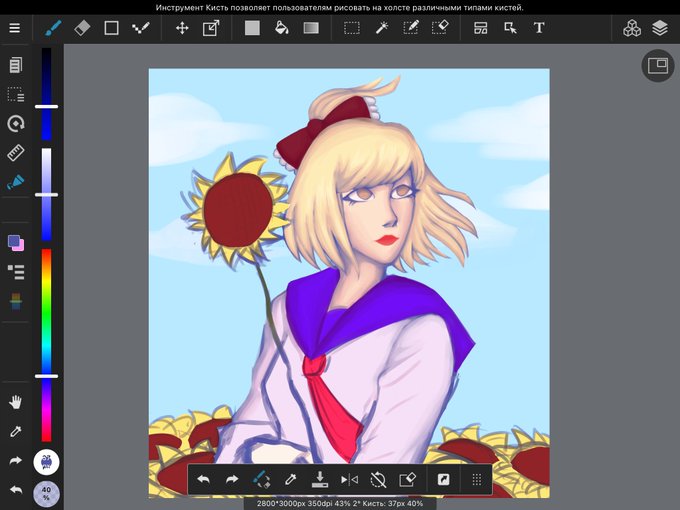Click the canvas info status text

(340, 503)
